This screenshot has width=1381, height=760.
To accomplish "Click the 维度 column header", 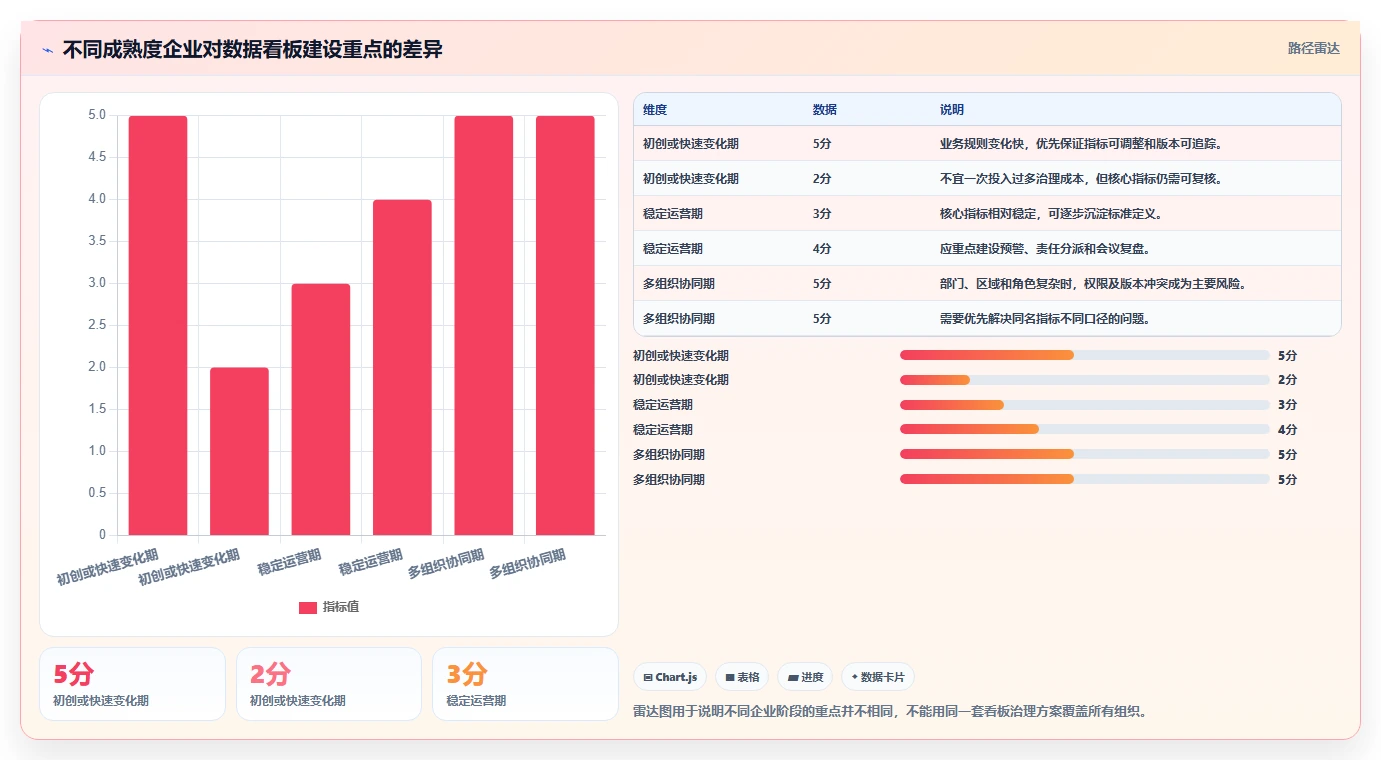I will [x=655, y=110].
